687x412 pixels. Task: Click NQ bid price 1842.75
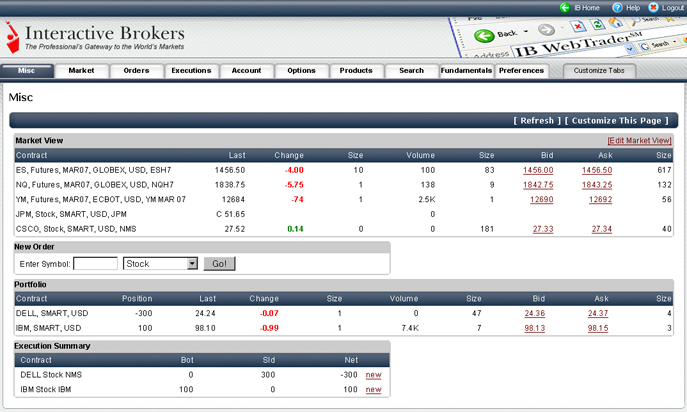(x=538, y=185)
